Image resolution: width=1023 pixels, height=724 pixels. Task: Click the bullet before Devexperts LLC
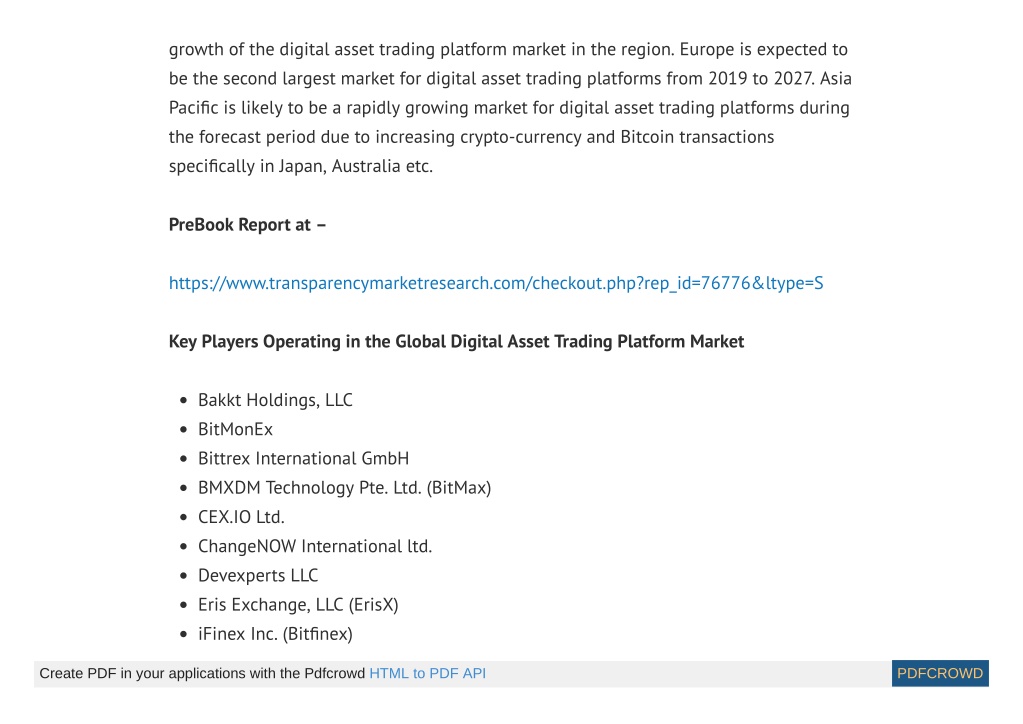[183, 576]
